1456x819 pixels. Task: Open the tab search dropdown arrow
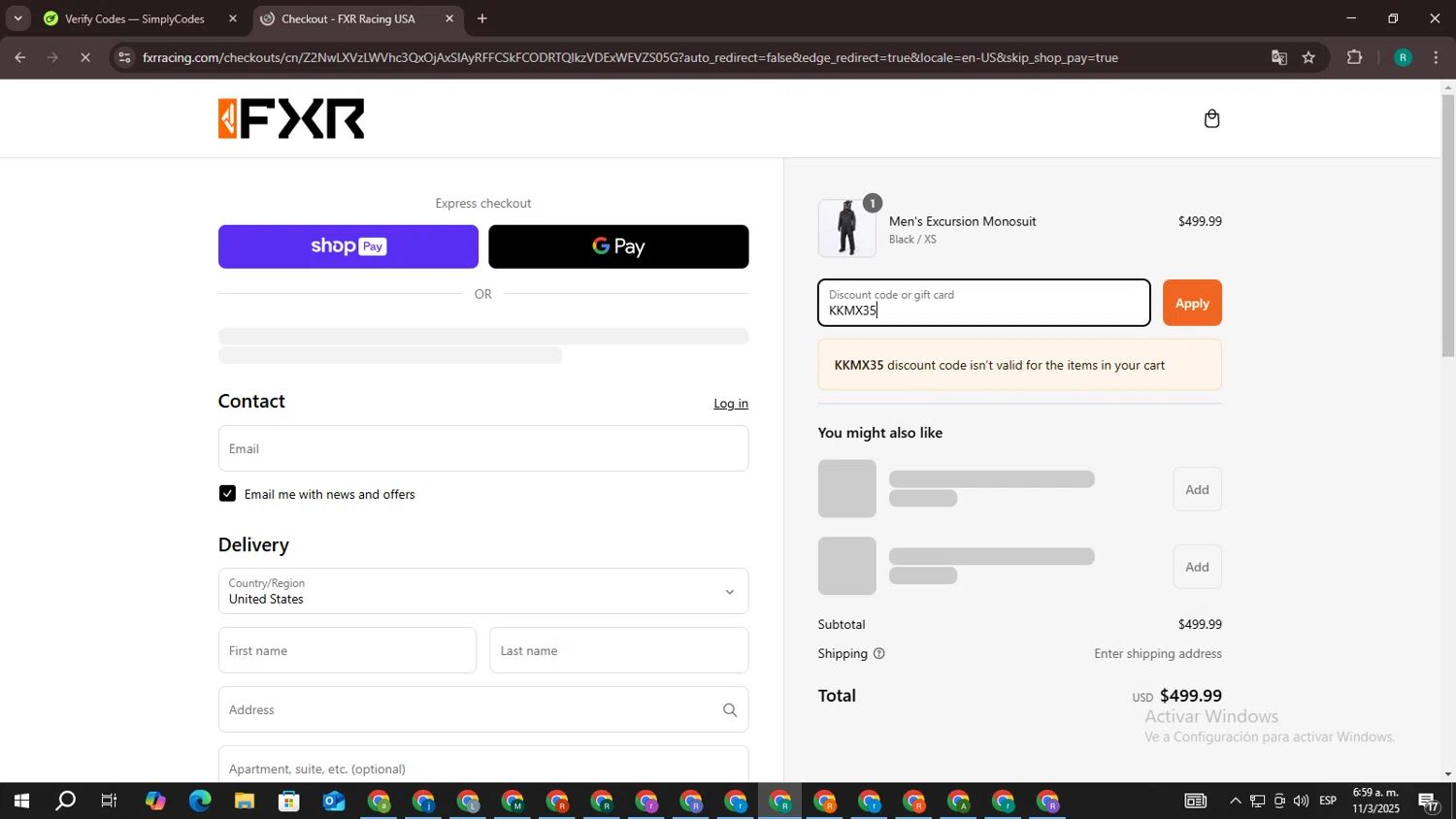tap(17, 18)
